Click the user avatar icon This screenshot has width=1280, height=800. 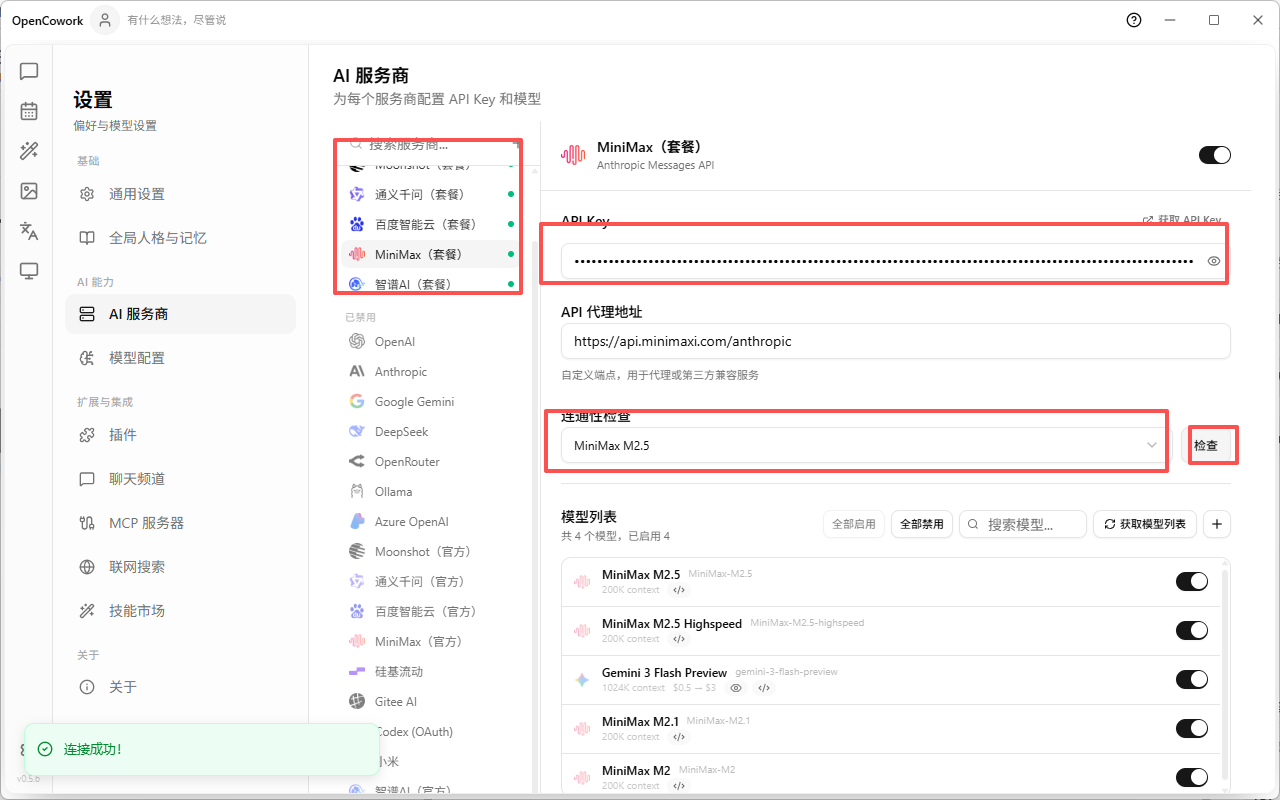pyautogui.click(x=105, y=20)
